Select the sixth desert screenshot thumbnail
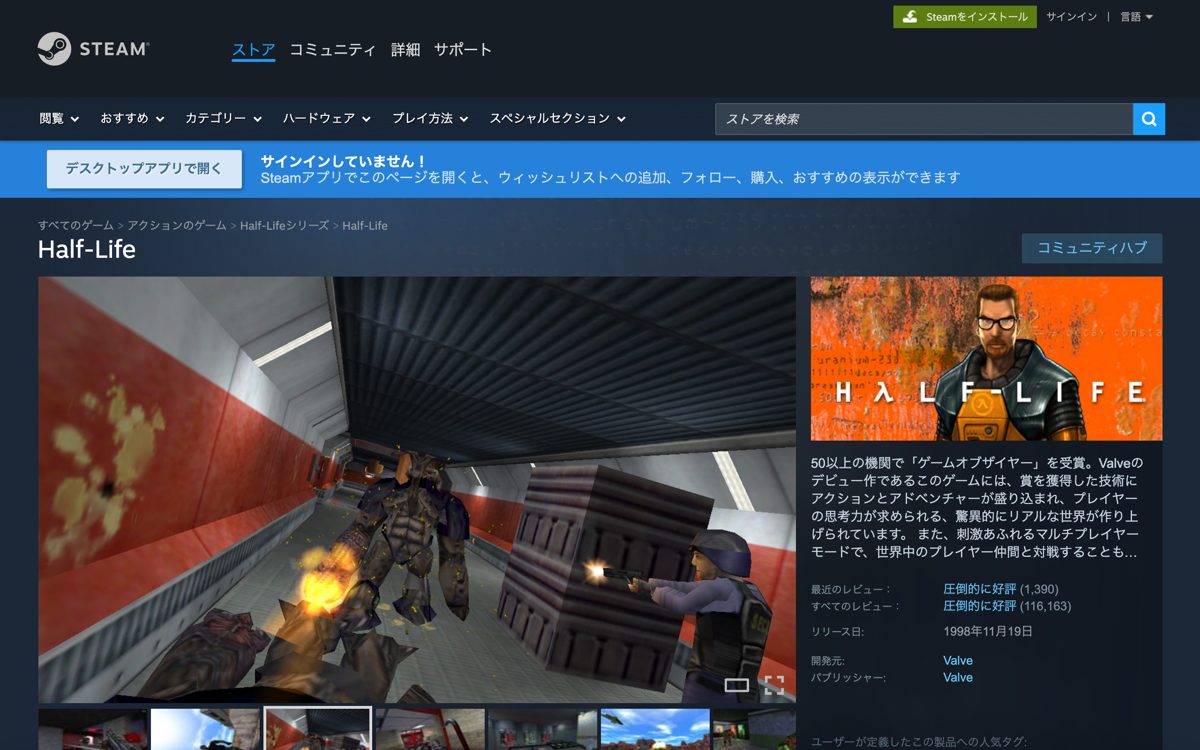 pos(655,729)
